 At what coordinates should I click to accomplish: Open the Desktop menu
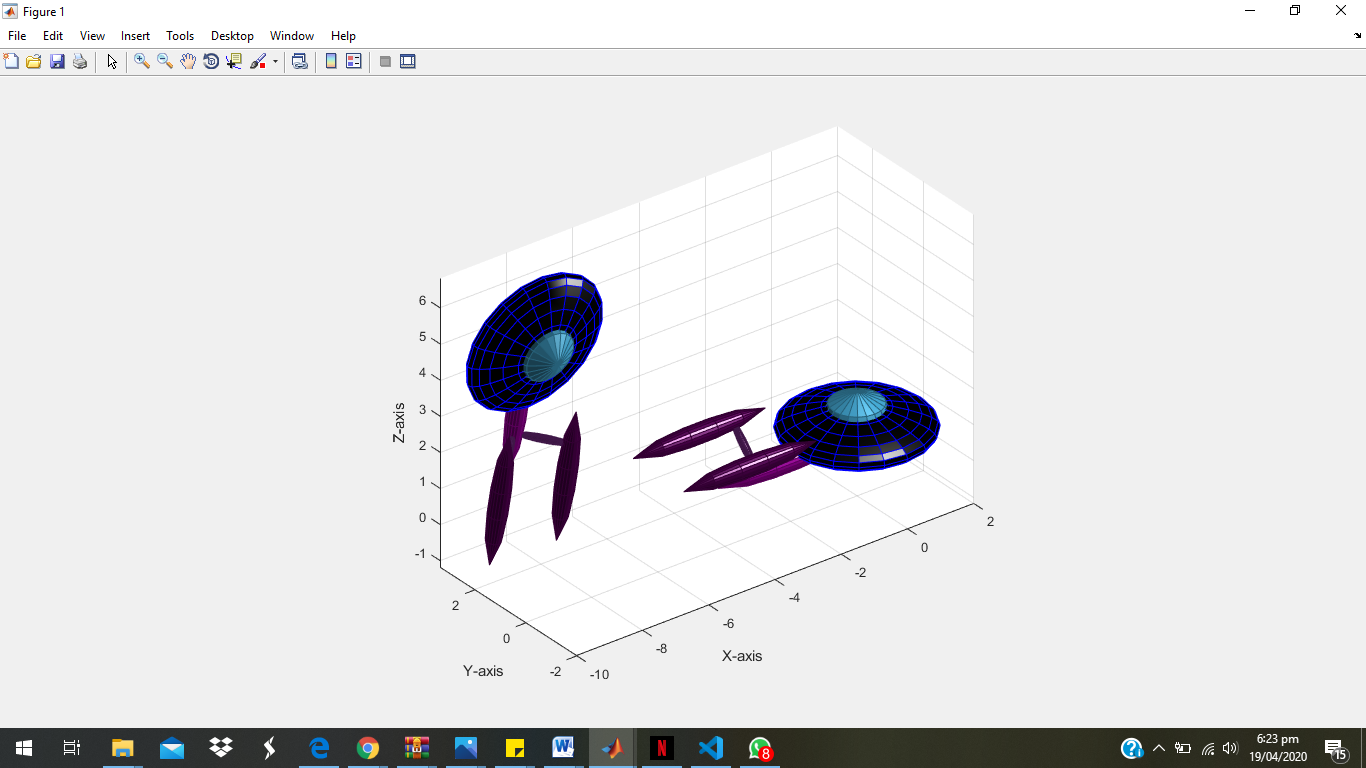coord(232,35)
